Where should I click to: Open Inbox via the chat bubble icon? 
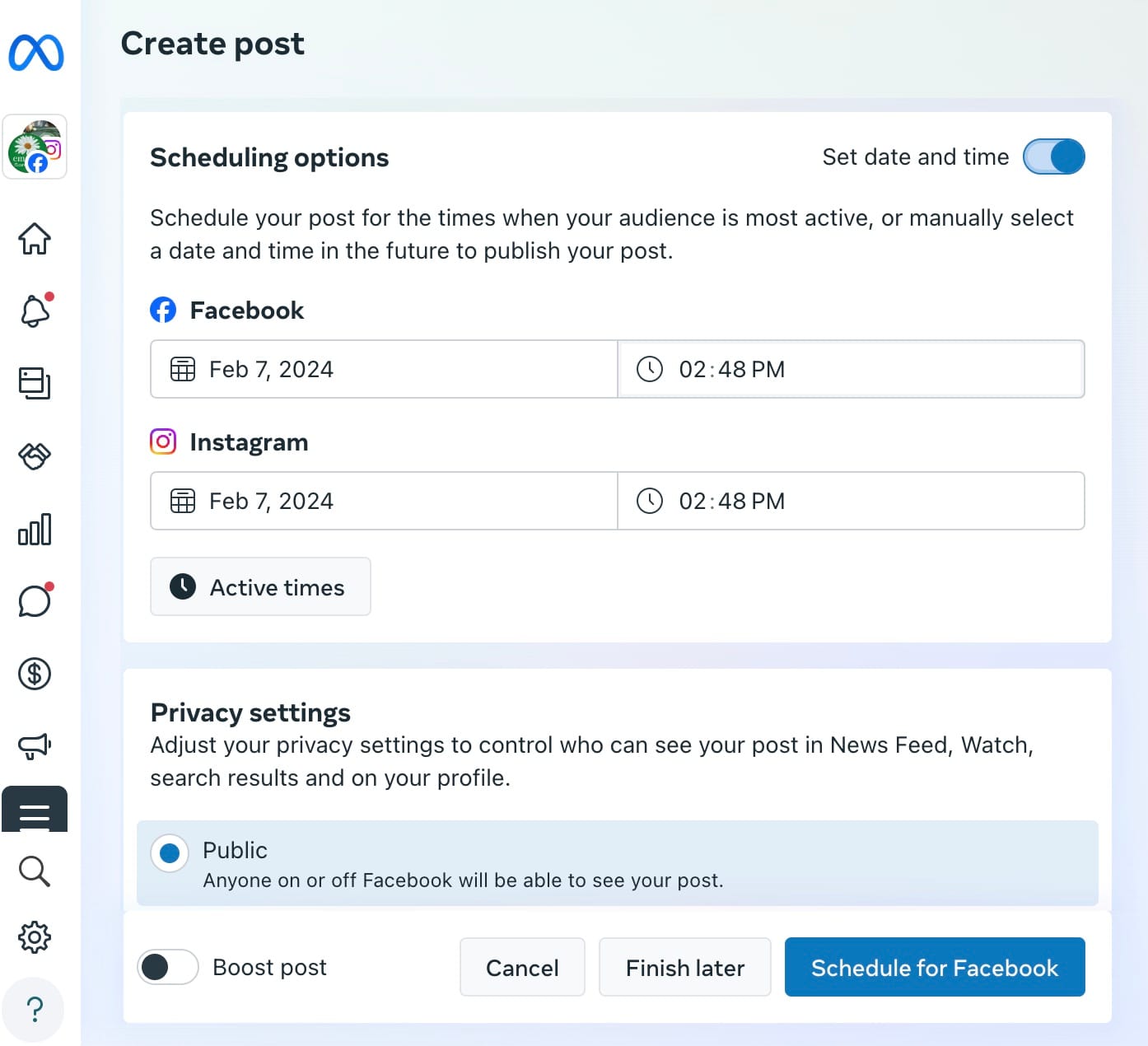(x=35, y=601)
